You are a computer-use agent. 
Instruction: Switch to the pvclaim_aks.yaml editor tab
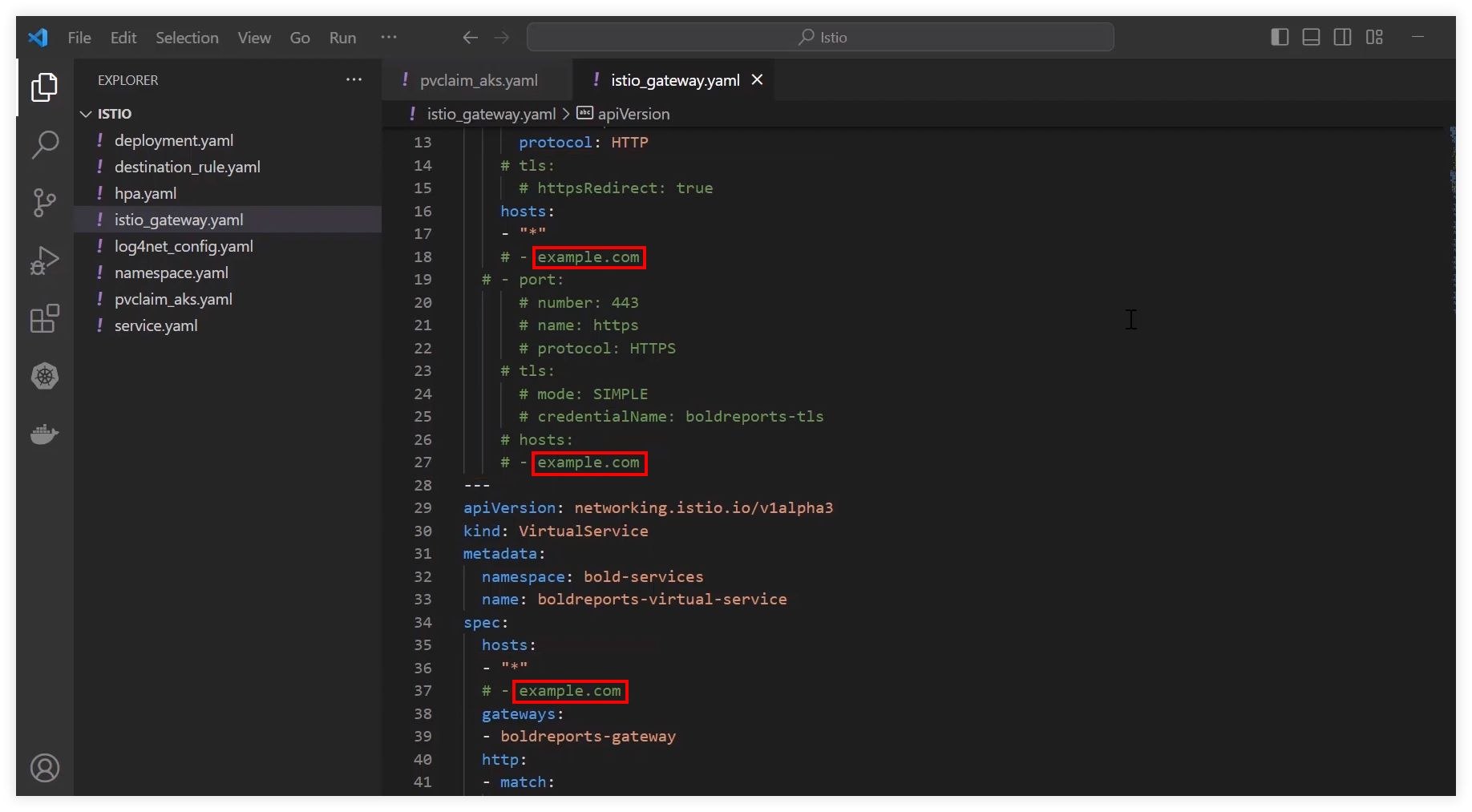pos(478,80)
